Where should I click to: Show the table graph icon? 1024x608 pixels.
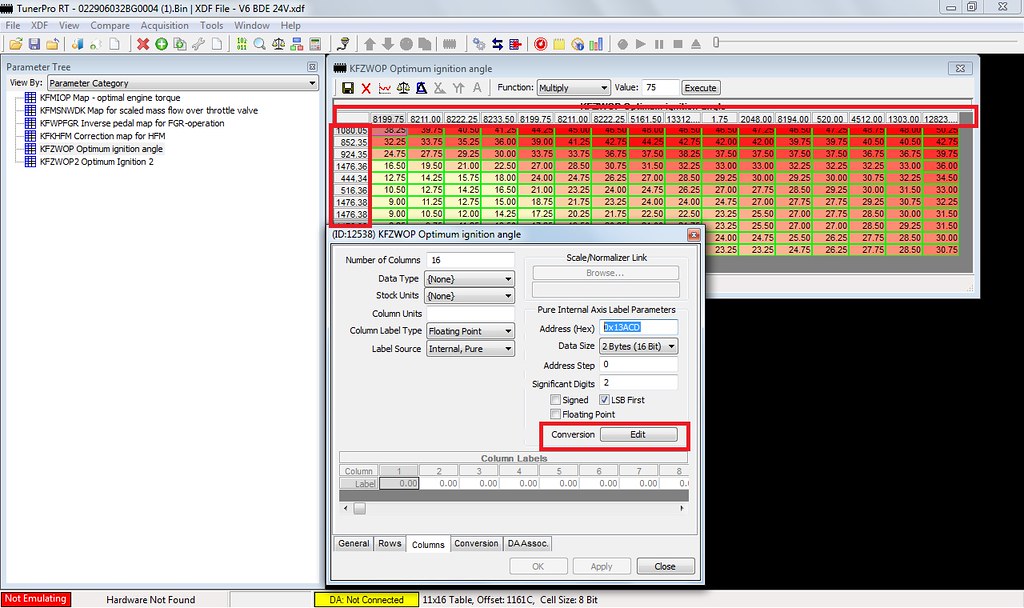pyautogui.click(x=385, y=88)
